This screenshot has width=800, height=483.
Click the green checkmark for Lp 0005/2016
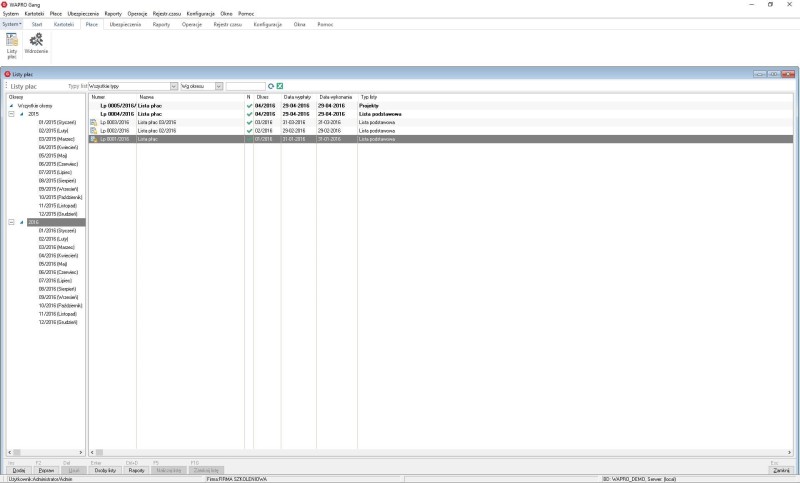tap(249, 105)
